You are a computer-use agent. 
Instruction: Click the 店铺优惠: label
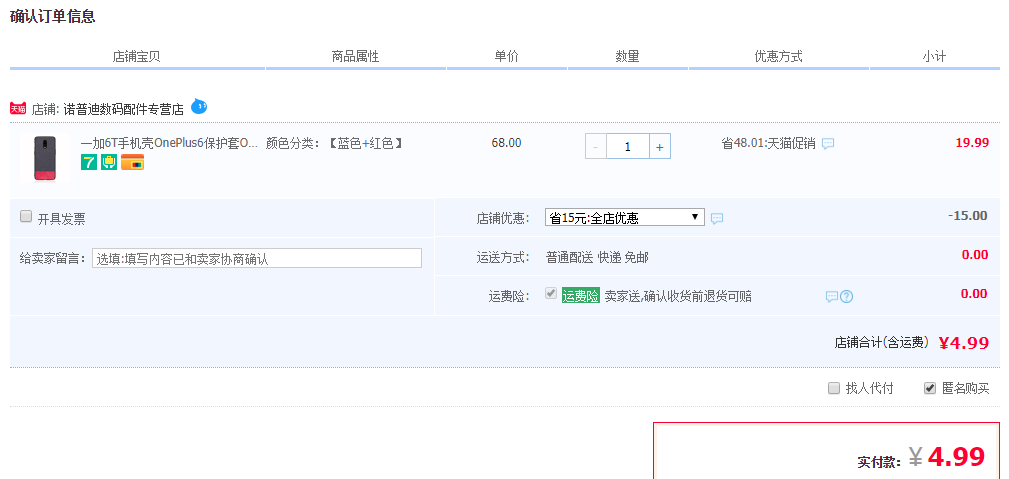(x=503, y=218)
